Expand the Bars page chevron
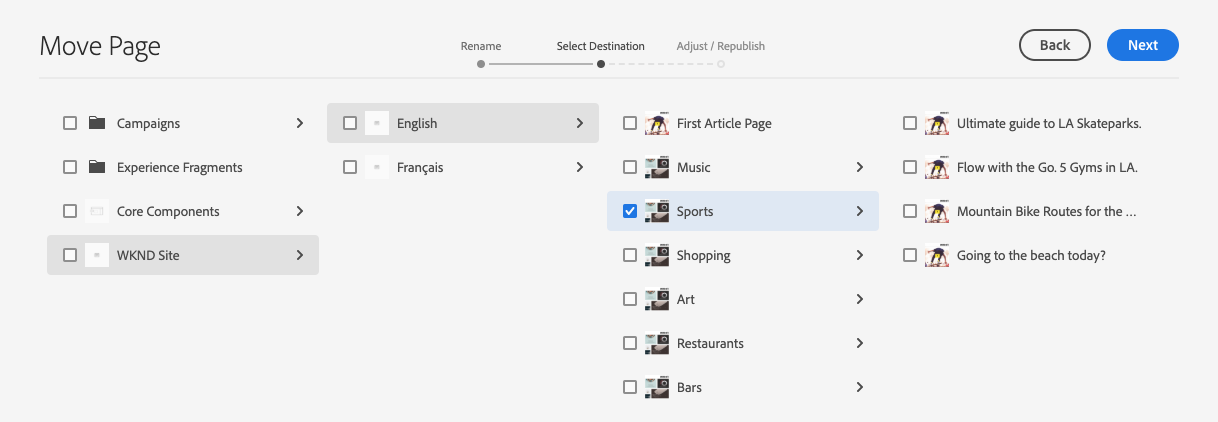The image size is (1218, 422). click(860, 388)
